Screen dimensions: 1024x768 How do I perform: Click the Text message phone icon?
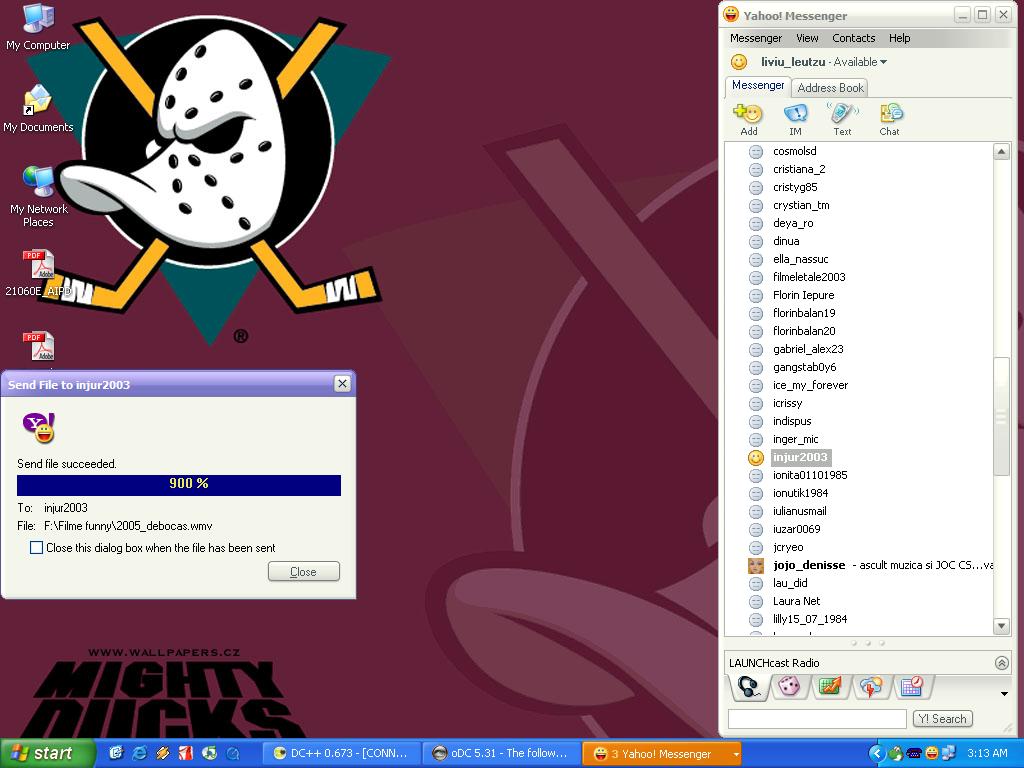click(x=842, y=114)
